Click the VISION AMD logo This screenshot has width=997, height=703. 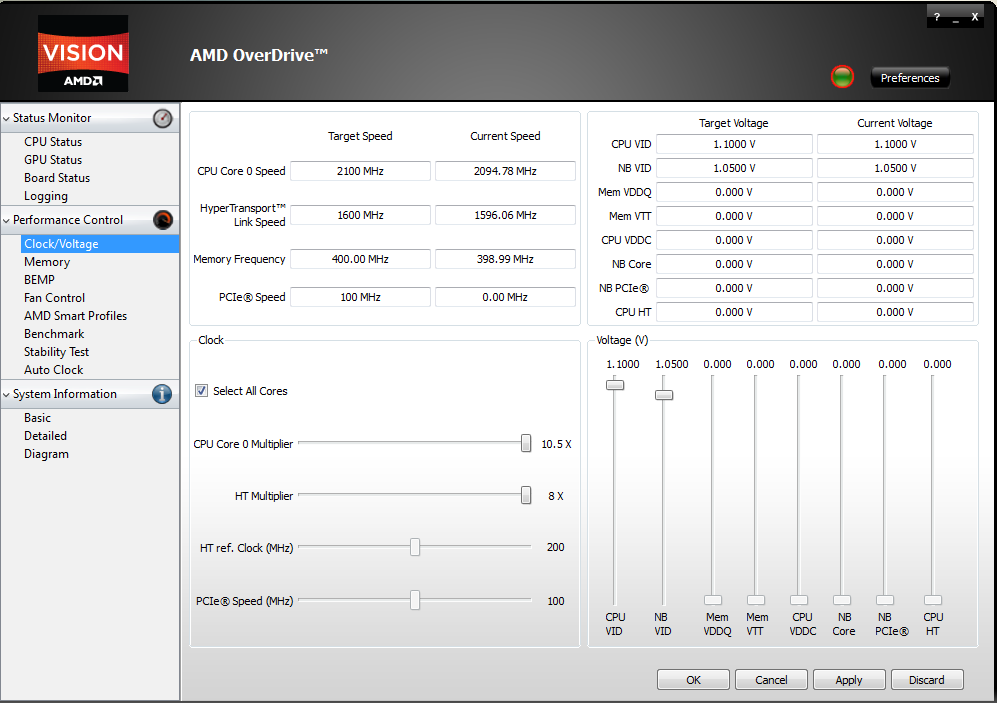[83, 53]
